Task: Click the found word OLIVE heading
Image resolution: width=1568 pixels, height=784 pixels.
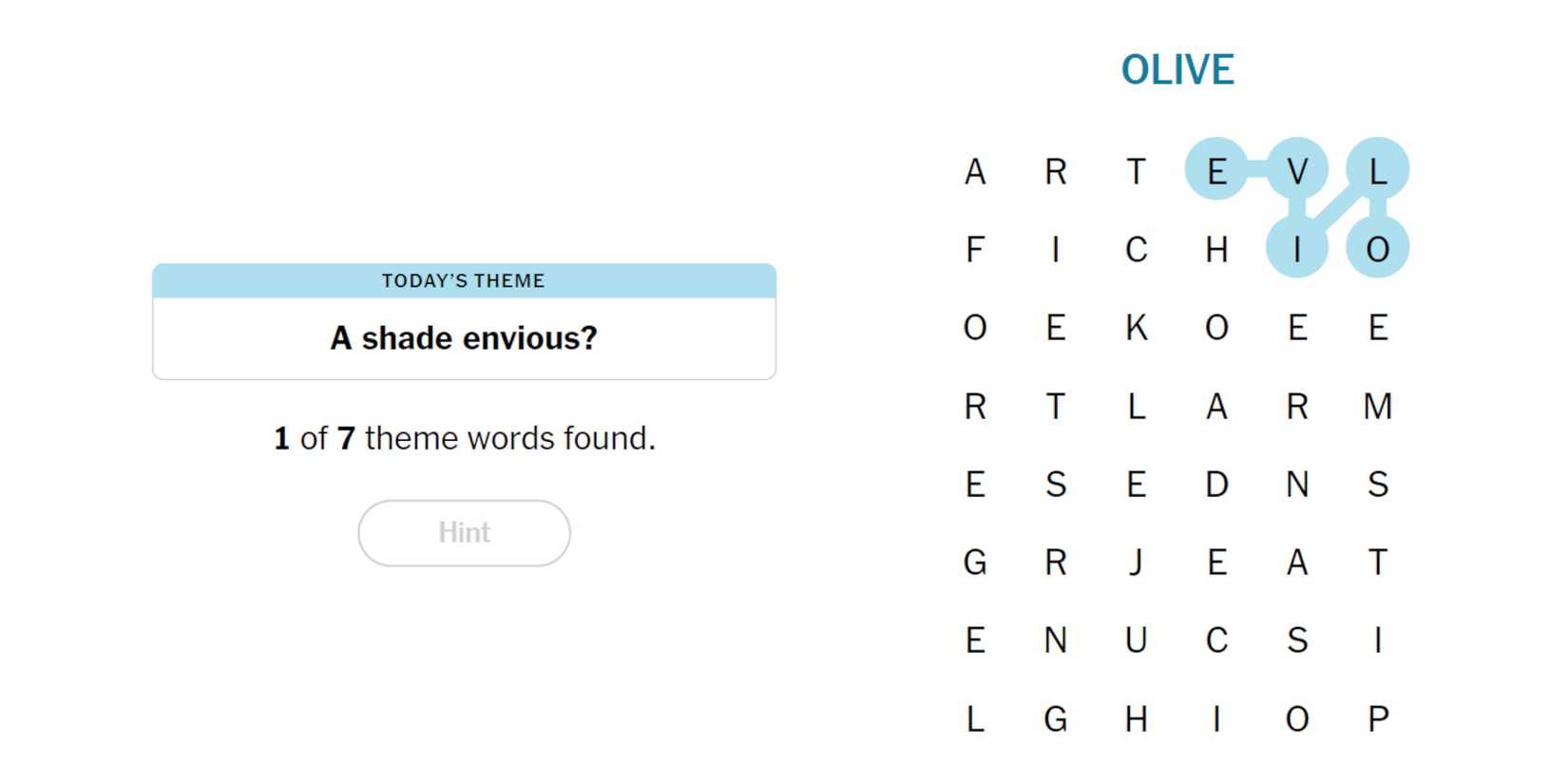Action: click(x=1177, y=69)
